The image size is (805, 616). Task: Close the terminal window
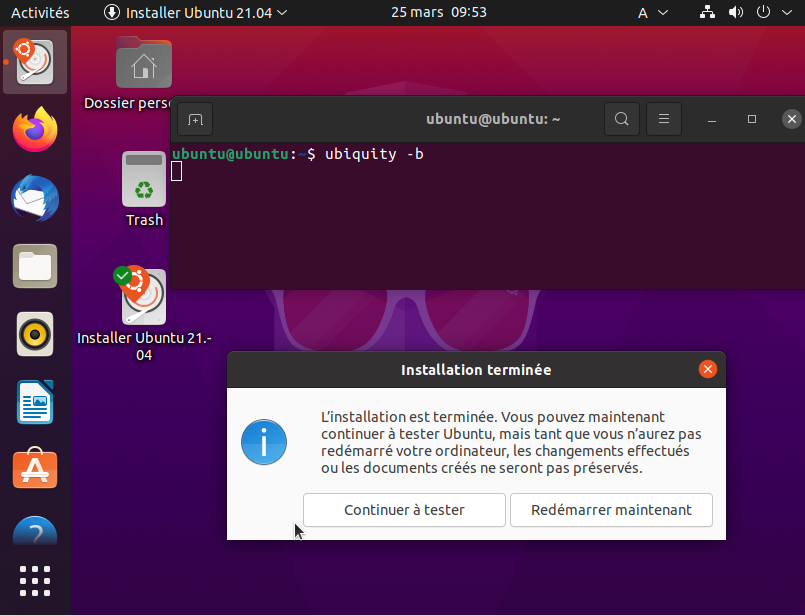792,119
